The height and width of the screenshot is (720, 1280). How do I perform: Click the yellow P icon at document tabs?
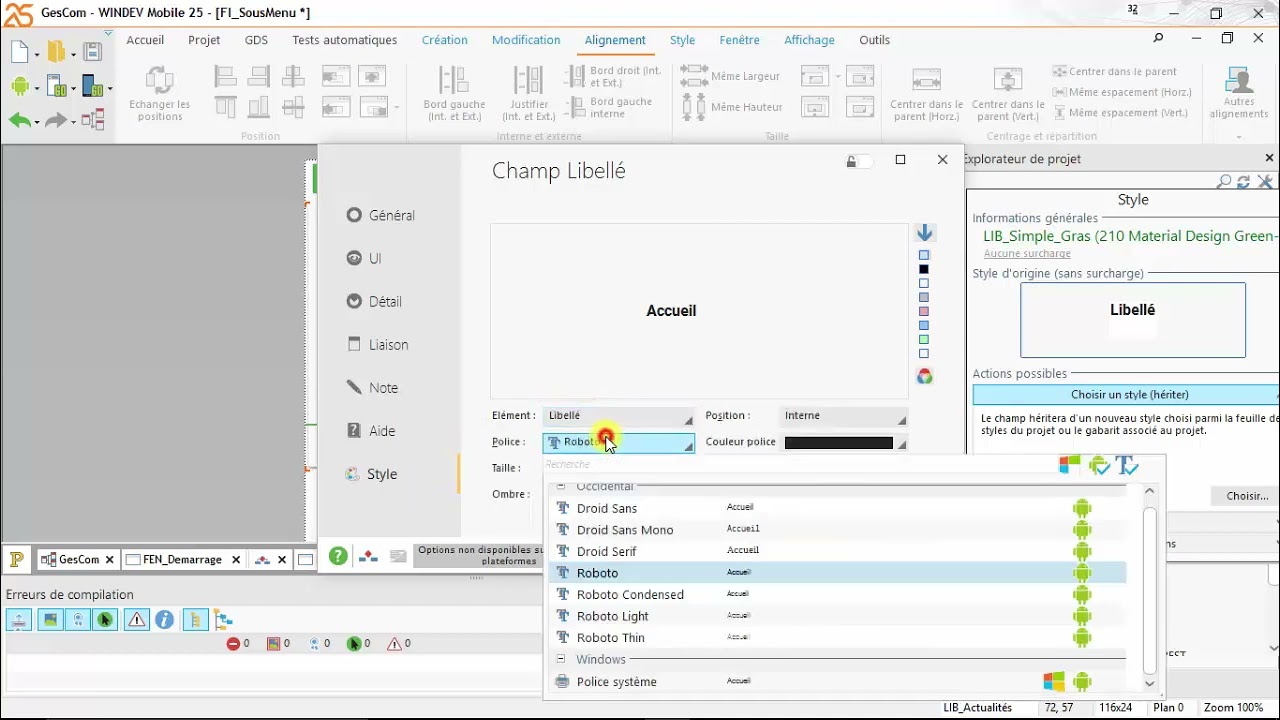click(16, 559)
